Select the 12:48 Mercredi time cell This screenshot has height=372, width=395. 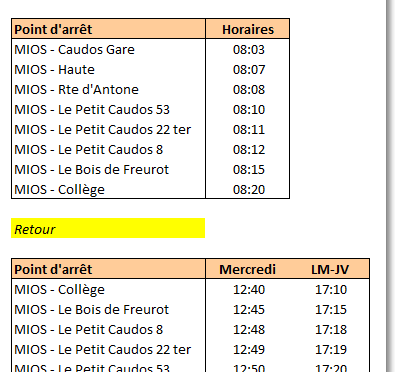tap(249, 329)
